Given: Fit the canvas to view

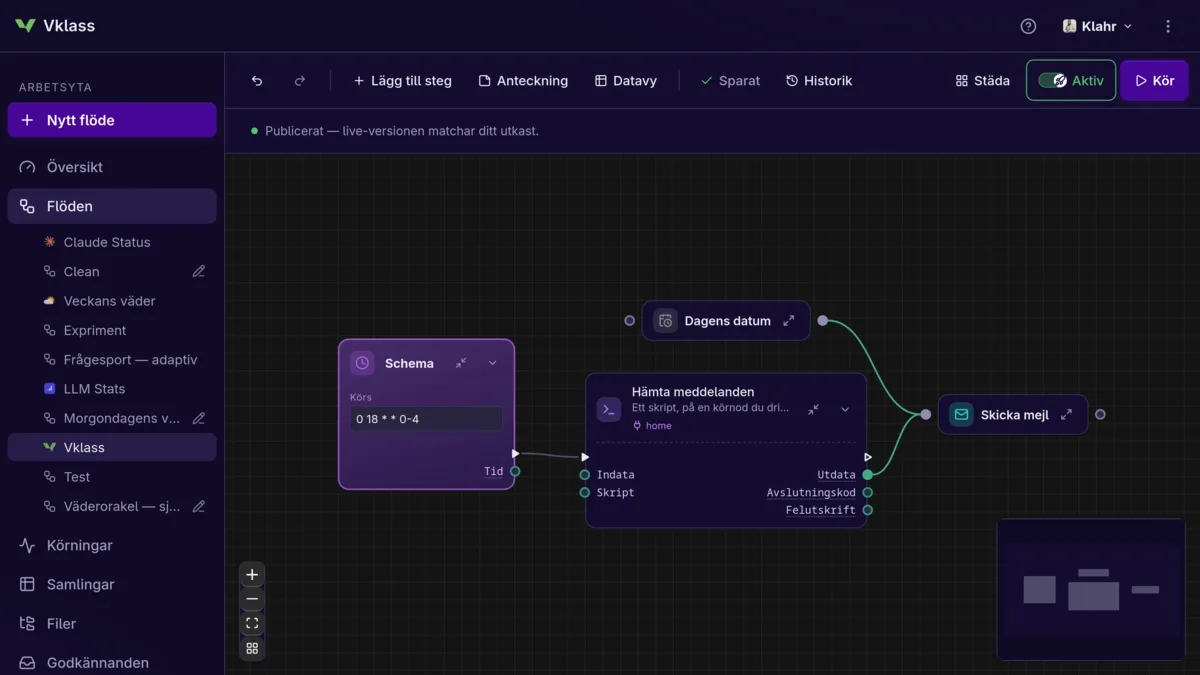Looking at the screenshot, I should pos(252,624).
